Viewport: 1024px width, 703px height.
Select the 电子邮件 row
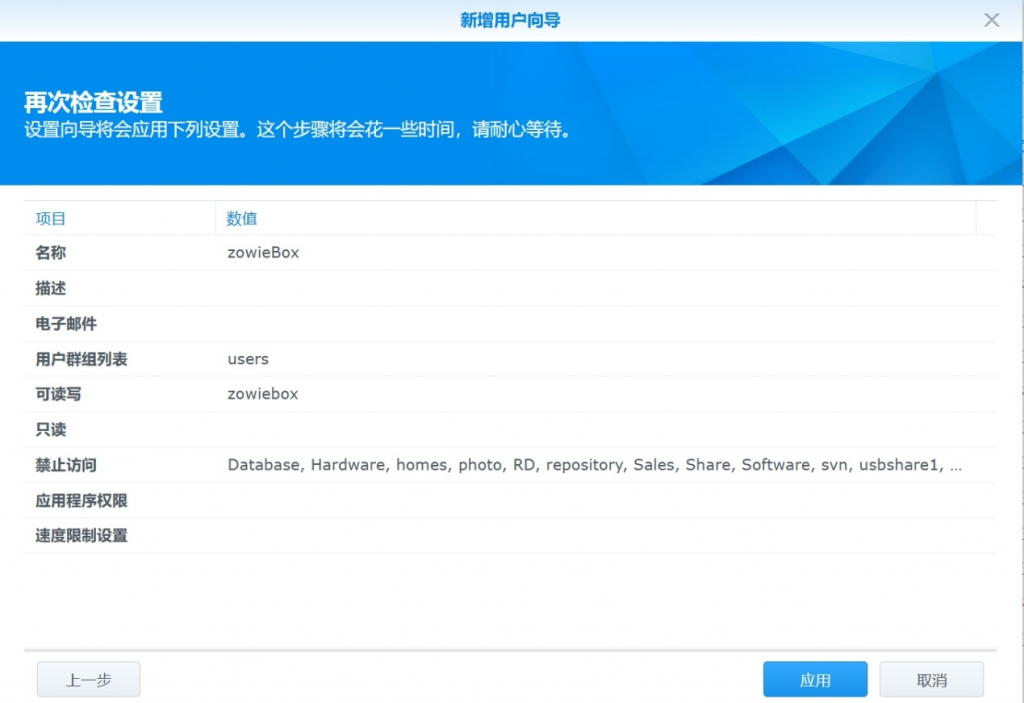tap(510, 323)
